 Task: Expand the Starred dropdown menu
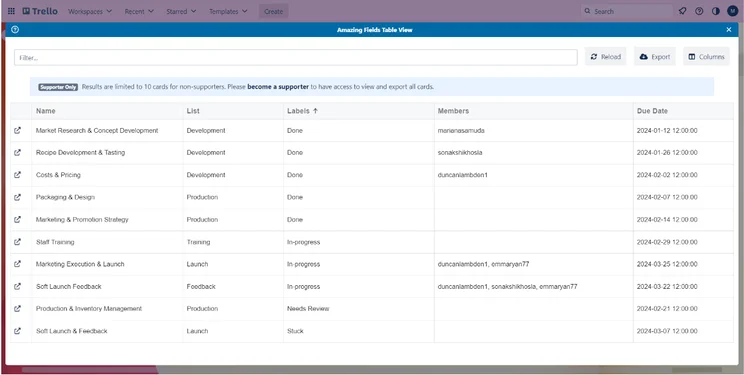(181, 11)
